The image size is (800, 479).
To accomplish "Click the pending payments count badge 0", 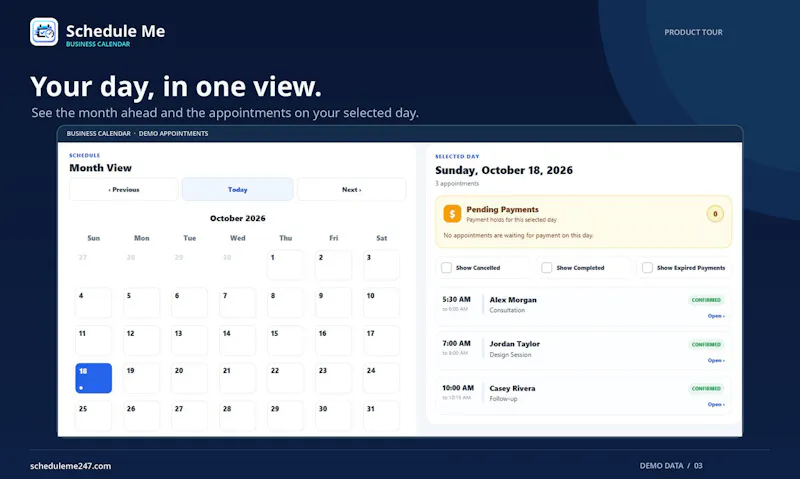I will 715,214.
